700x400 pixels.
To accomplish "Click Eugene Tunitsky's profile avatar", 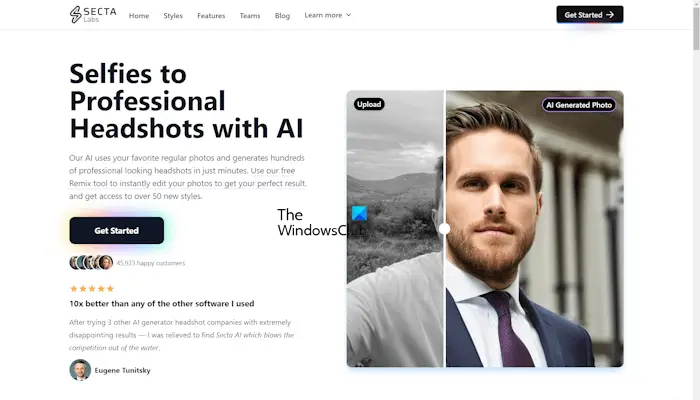I will click(x=80, y=370).
